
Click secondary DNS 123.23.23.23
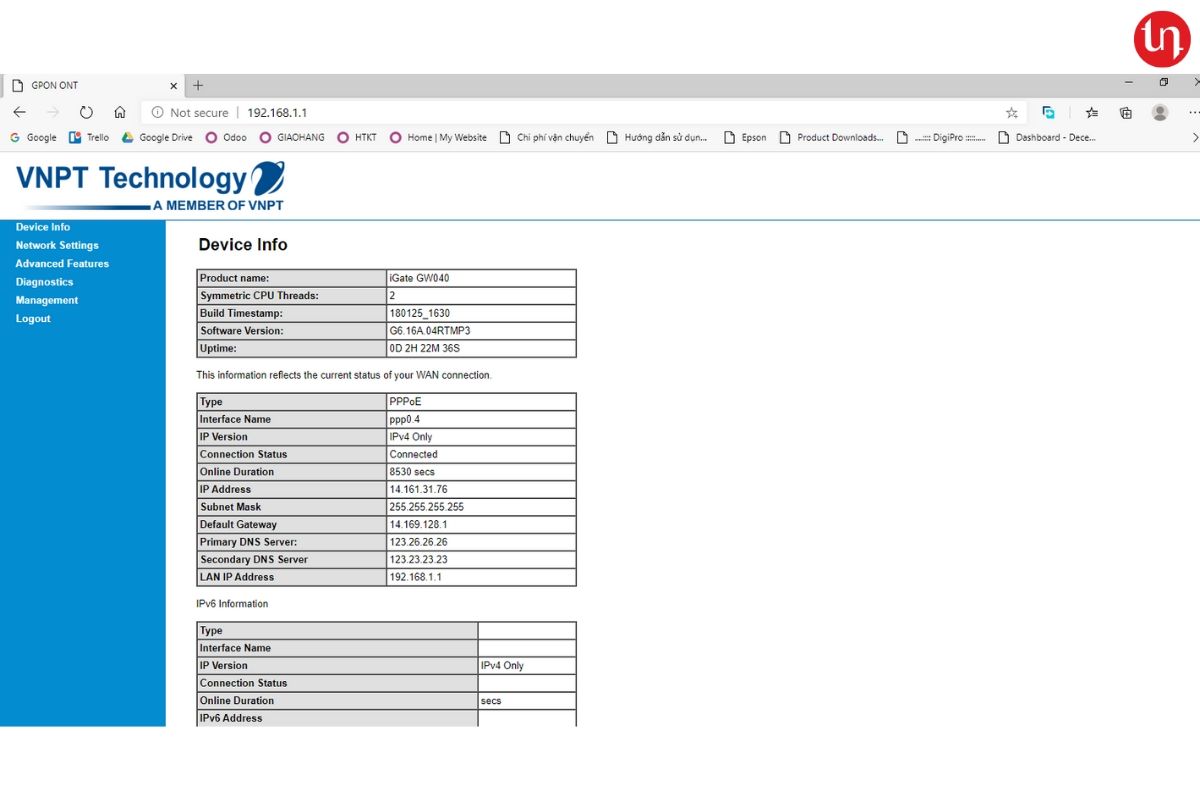click(418, 560)
